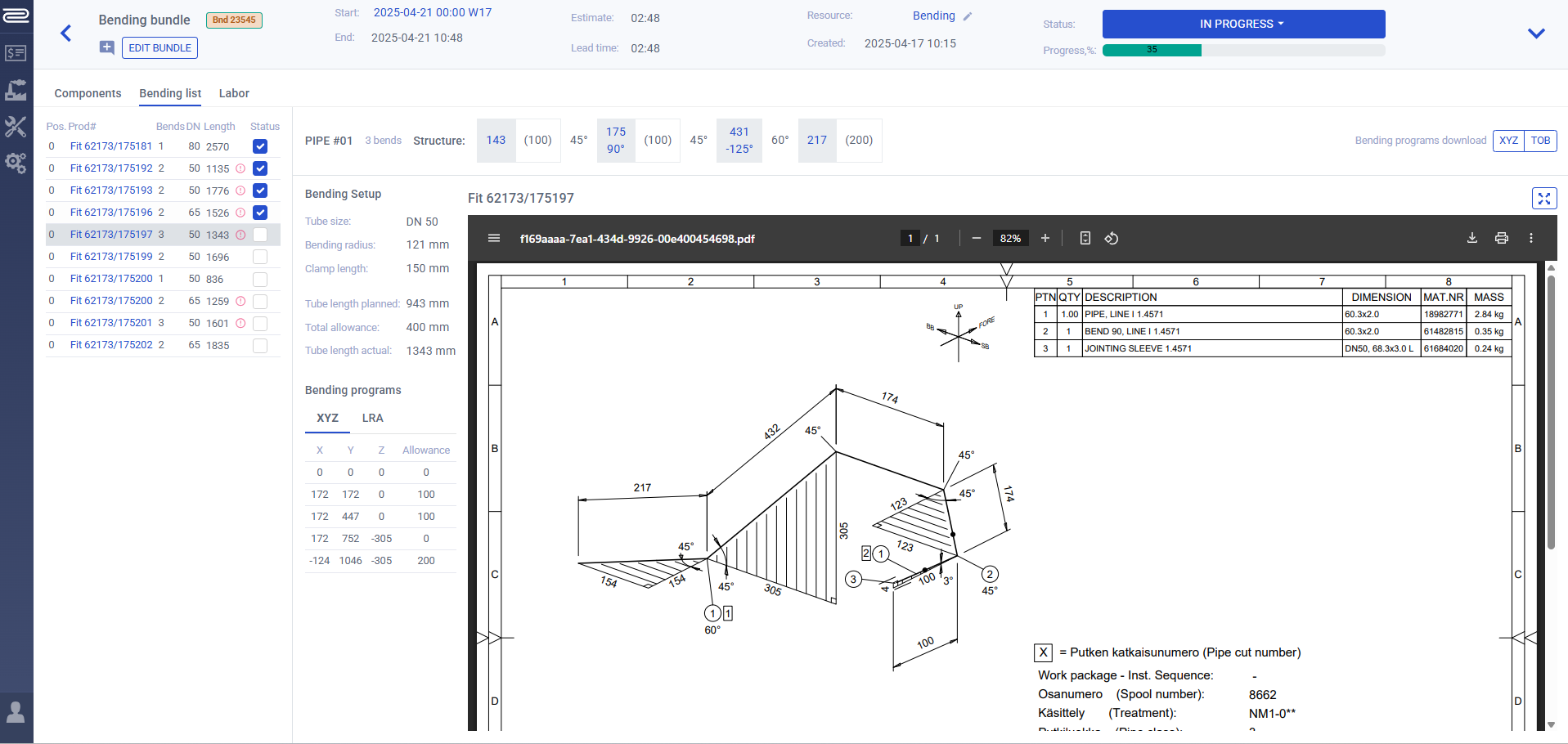Uncheck status for Fit 62173/175196
This screenshot has width=1568, height=744.
click(x=260, y=213)
